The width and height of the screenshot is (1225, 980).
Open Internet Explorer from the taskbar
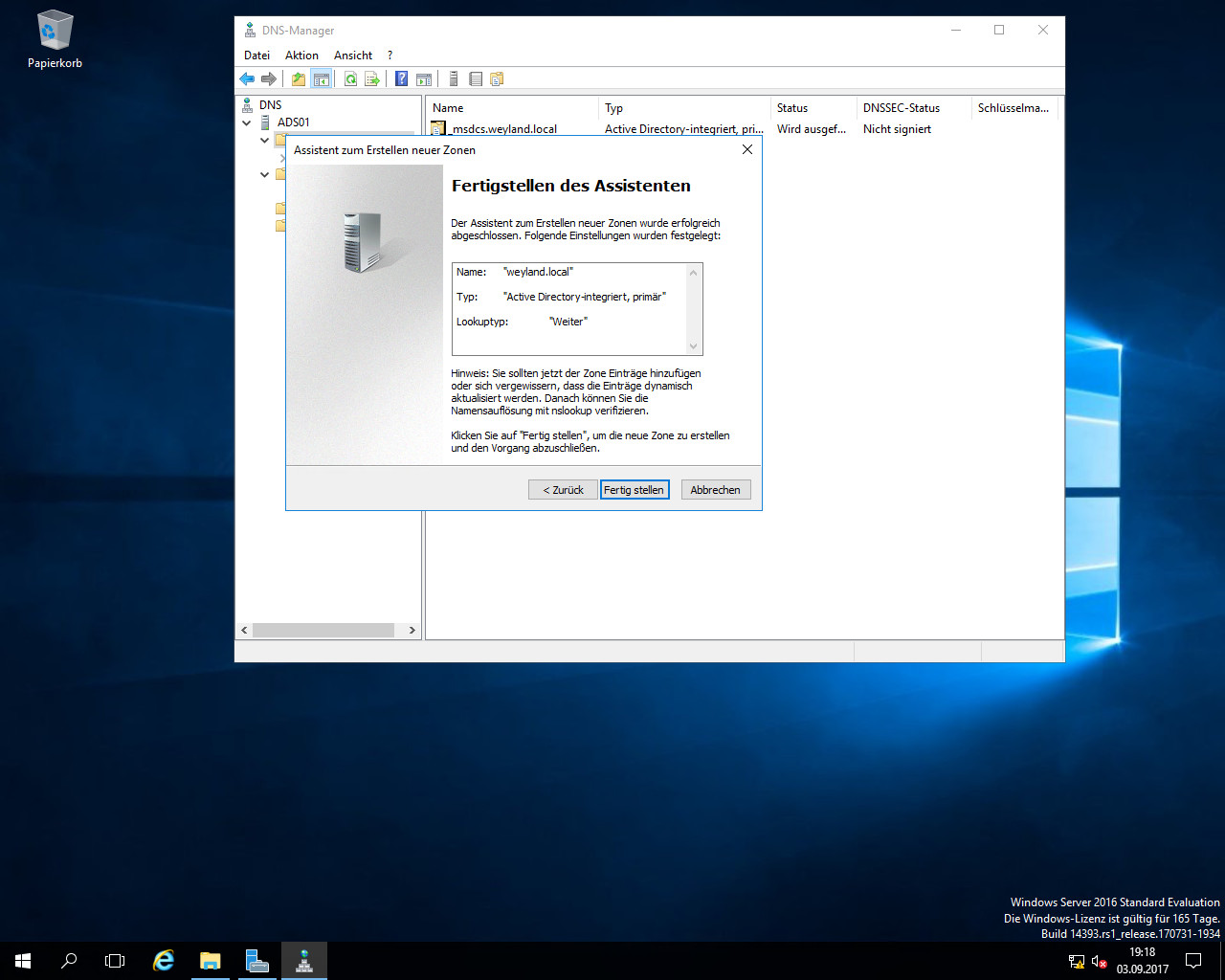point(164,961)
